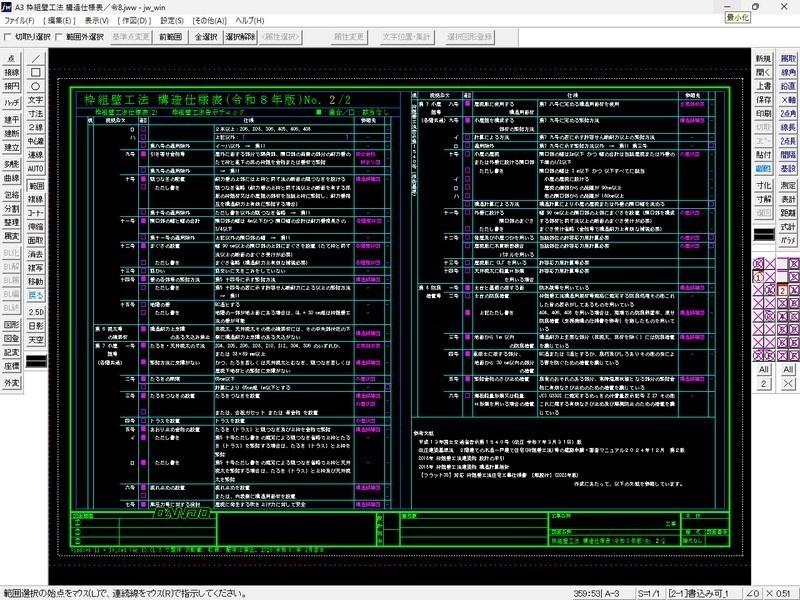This screenshot has width=800, height=600.
Task: Click the 印刷 print button
Action: 764,113
